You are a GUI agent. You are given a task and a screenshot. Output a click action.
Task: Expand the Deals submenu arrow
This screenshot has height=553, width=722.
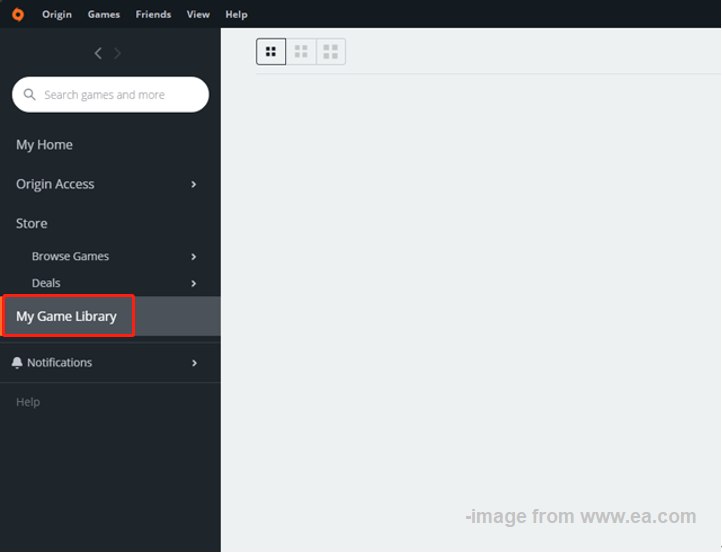[194, 284]
